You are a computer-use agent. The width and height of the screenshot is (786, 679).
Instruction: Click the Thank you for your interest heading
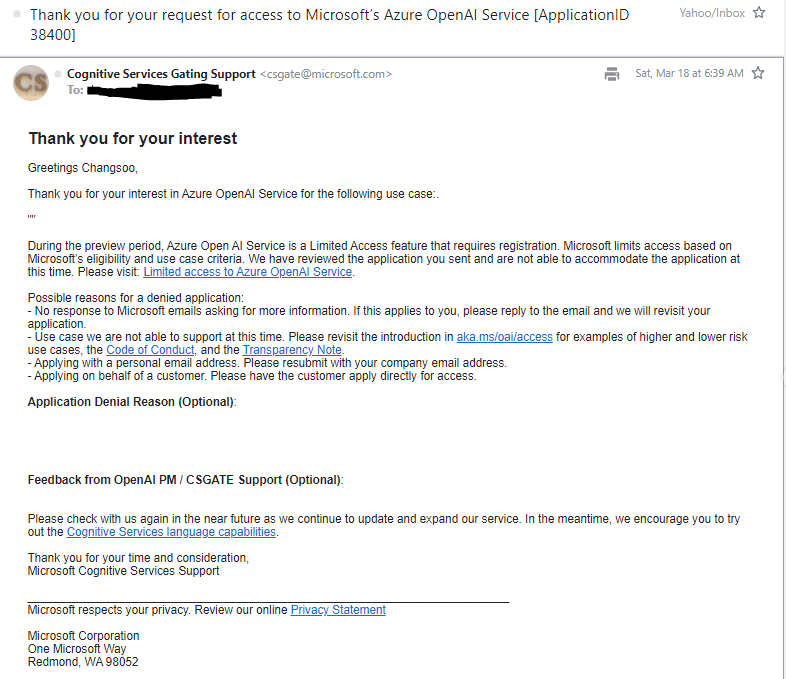point(133,138)
